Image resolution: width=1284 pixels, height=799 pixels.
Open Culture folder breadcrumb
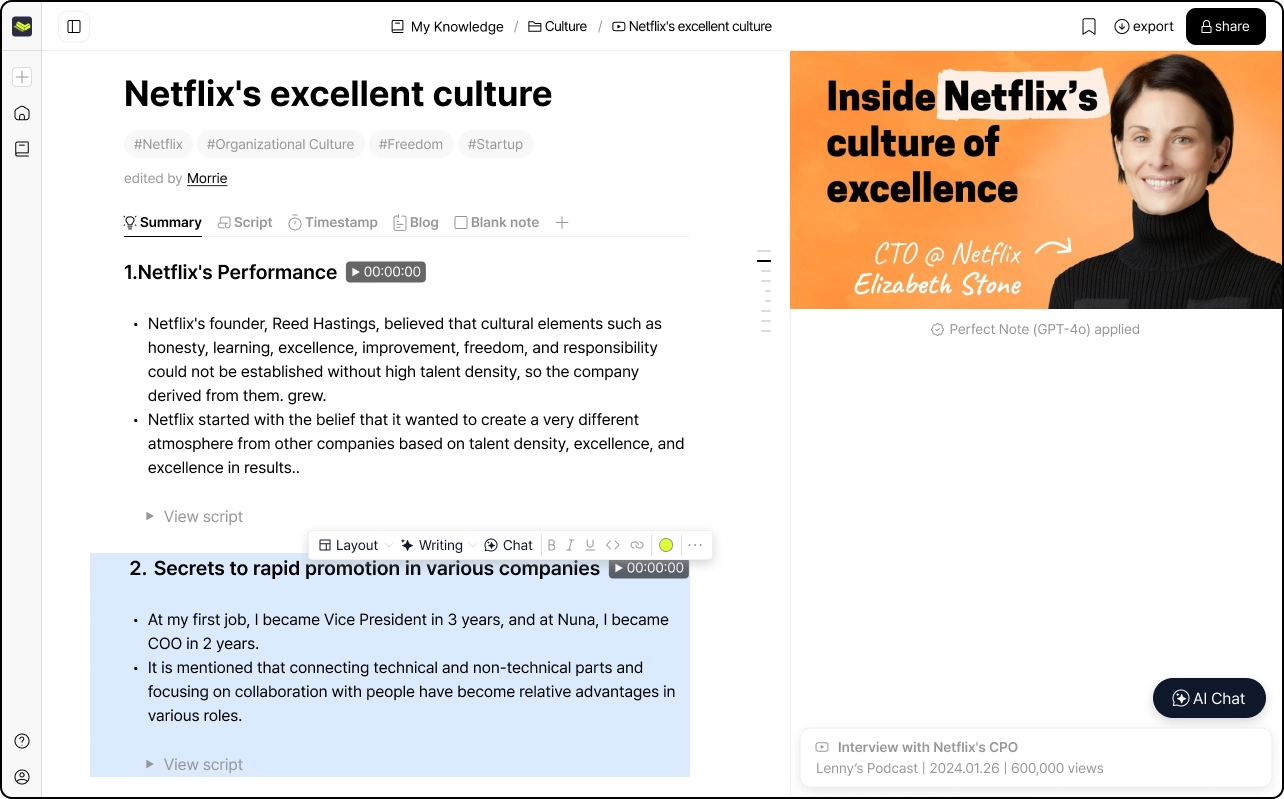(x=557, y=27)
